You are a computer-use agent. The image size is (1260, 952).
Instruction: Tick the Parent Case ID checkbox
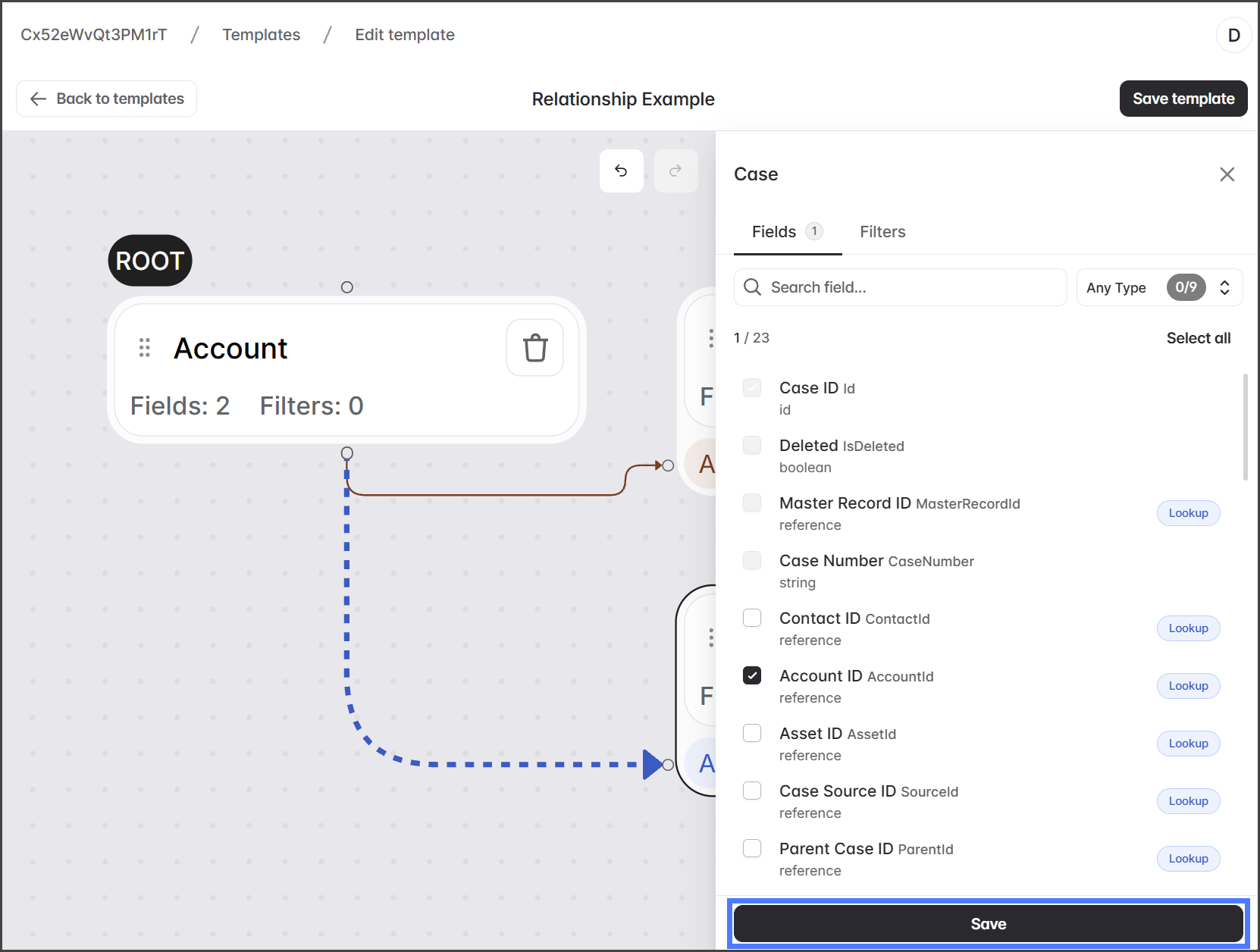[x=752, y=849]
